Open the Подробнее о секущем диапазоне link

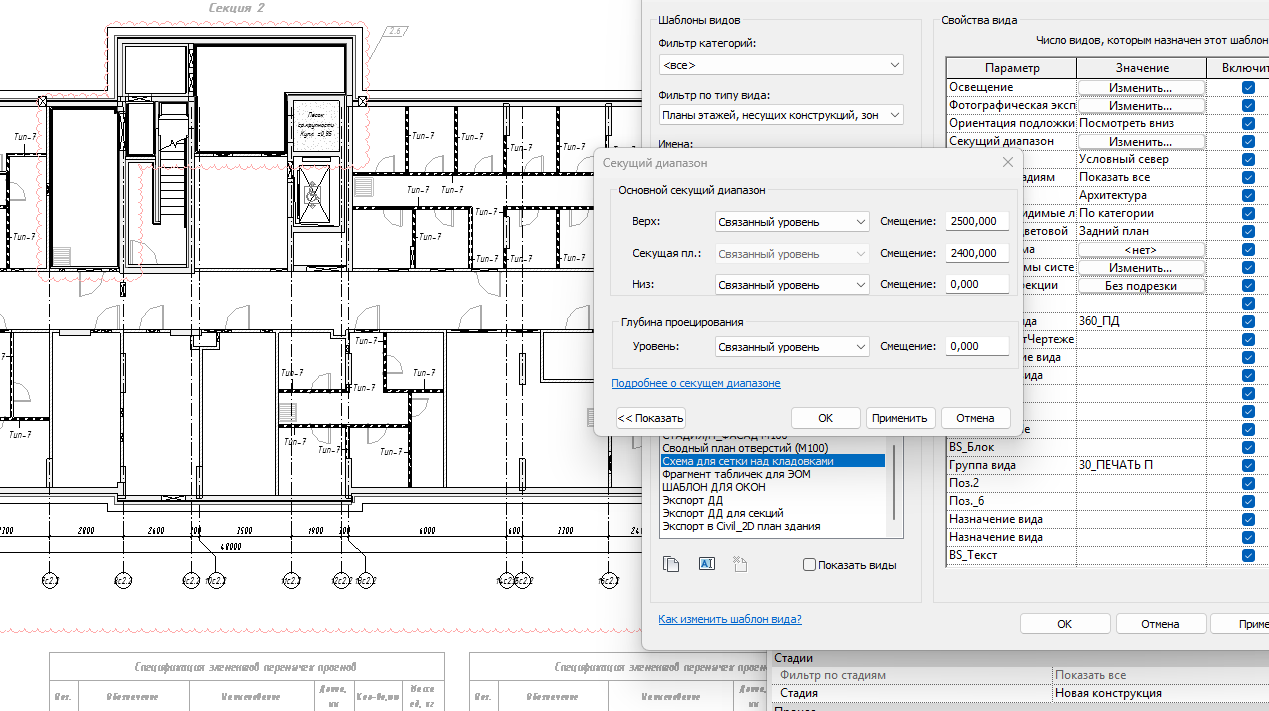[x=696, y=383]
